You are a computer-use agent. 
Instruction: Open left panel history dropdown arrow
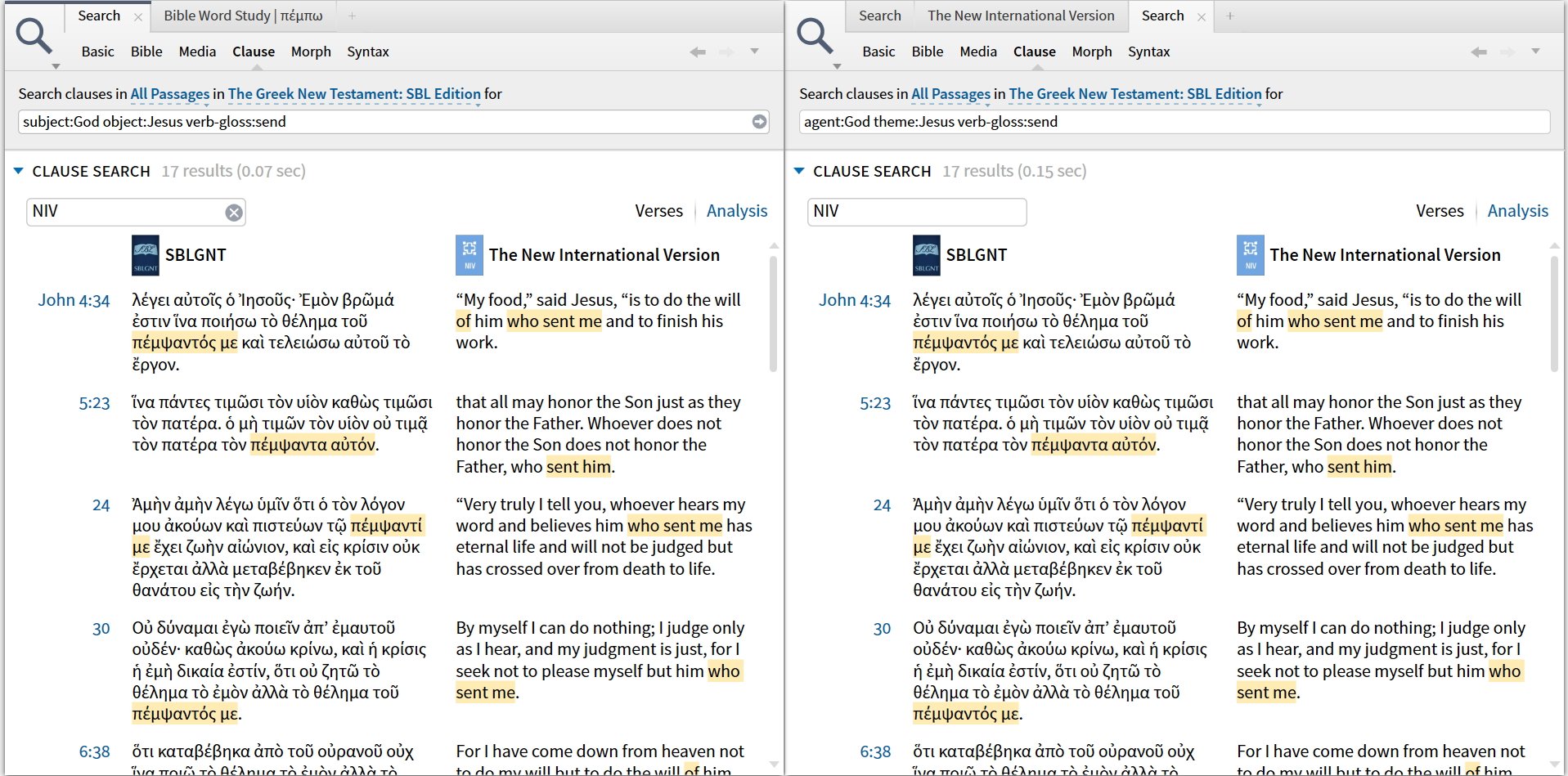pyautogui.click(x=755, y=52)
